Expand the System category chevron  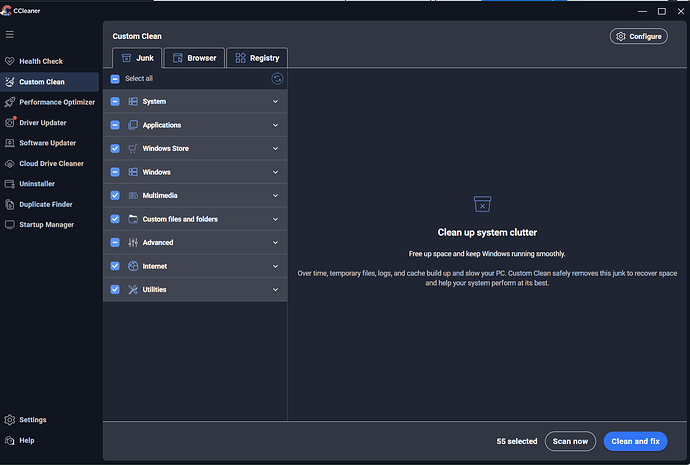point(275,102)
